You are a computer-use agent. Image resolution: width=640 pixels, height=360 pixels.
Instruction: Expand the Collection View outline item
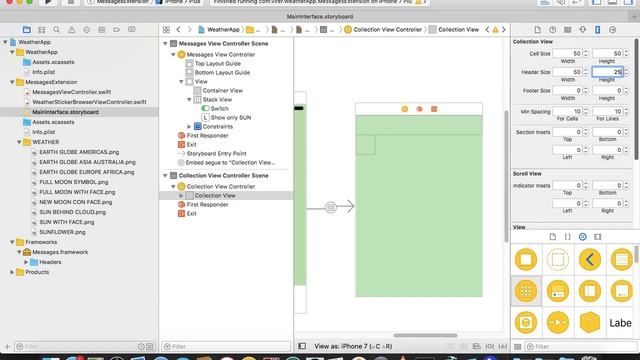pos(181,196)
